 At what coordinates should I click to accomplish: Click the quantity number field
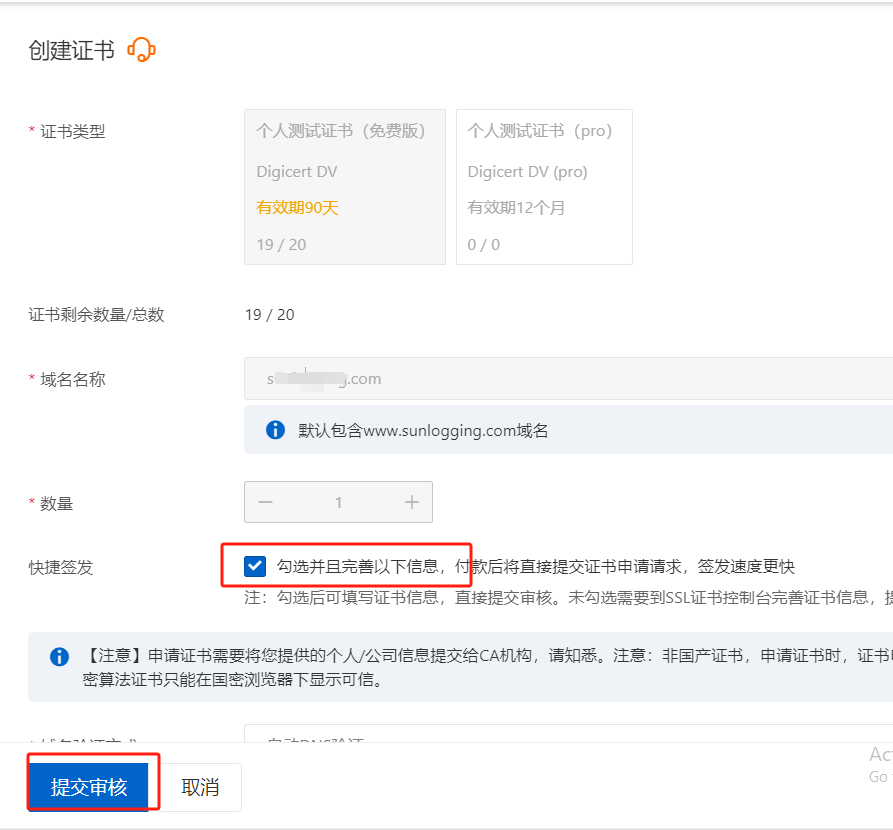[338, 502]
